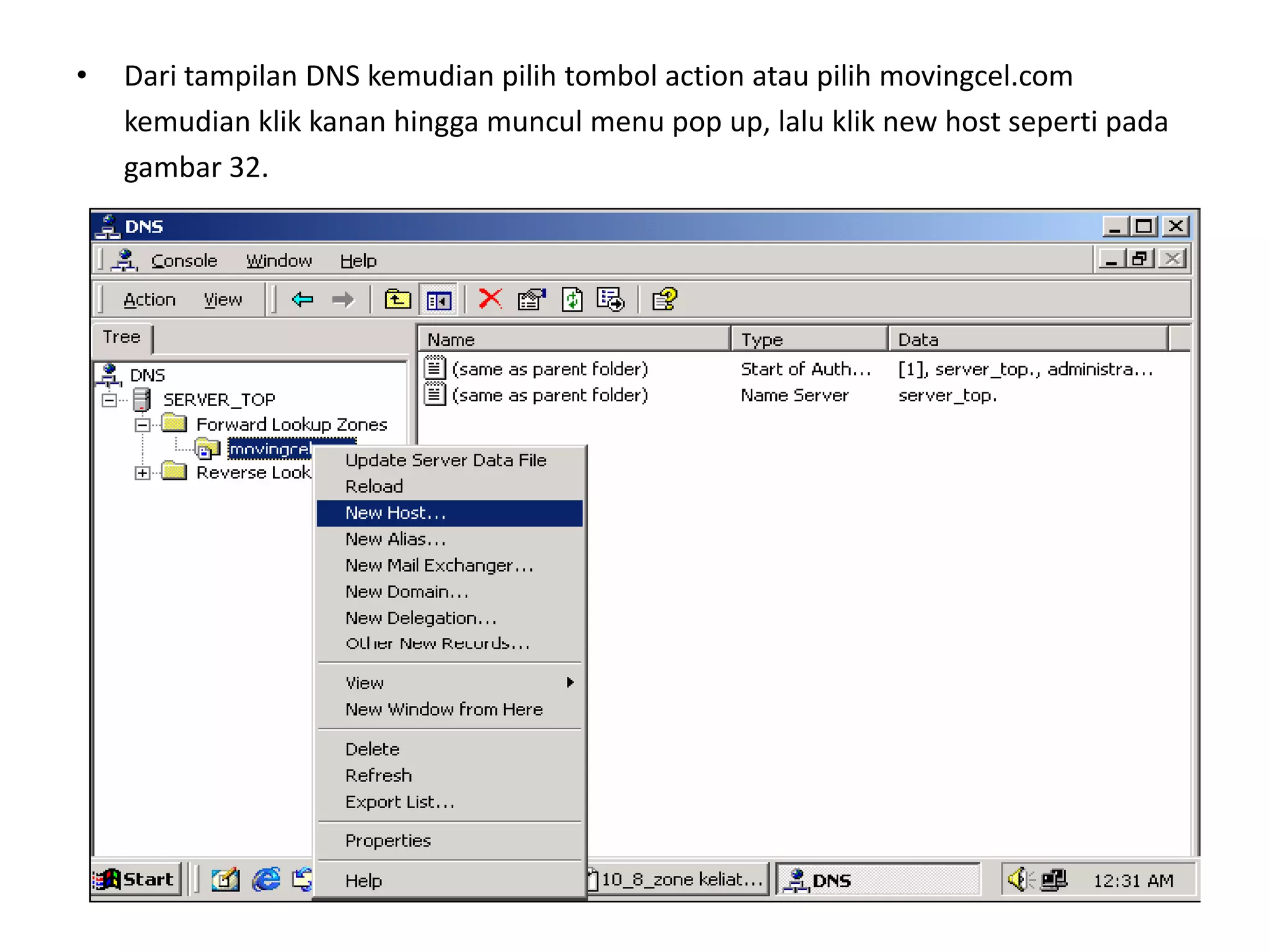The width and height of the screenshot is (1270, 952).
Task: Click the network connection tray icon
Action: click(1053, 879)
